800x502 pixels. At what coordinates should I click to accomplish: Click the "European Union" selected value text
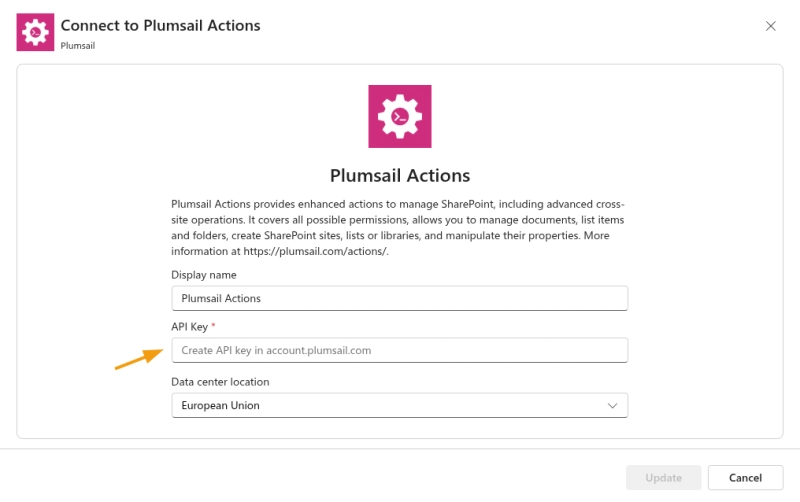pos(221,405)
